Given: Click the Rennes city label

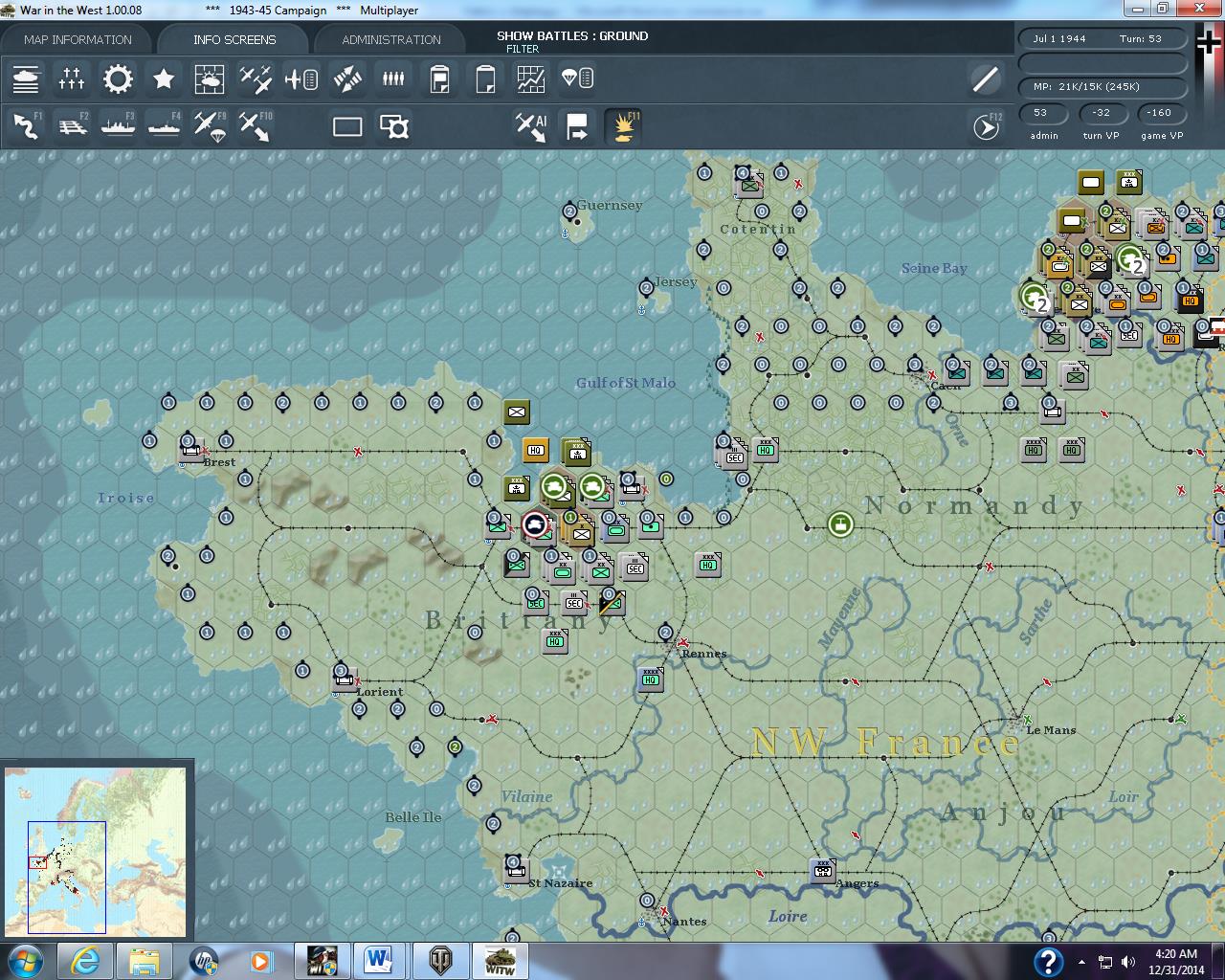Looking at the screenshot, I should (704, 654).
